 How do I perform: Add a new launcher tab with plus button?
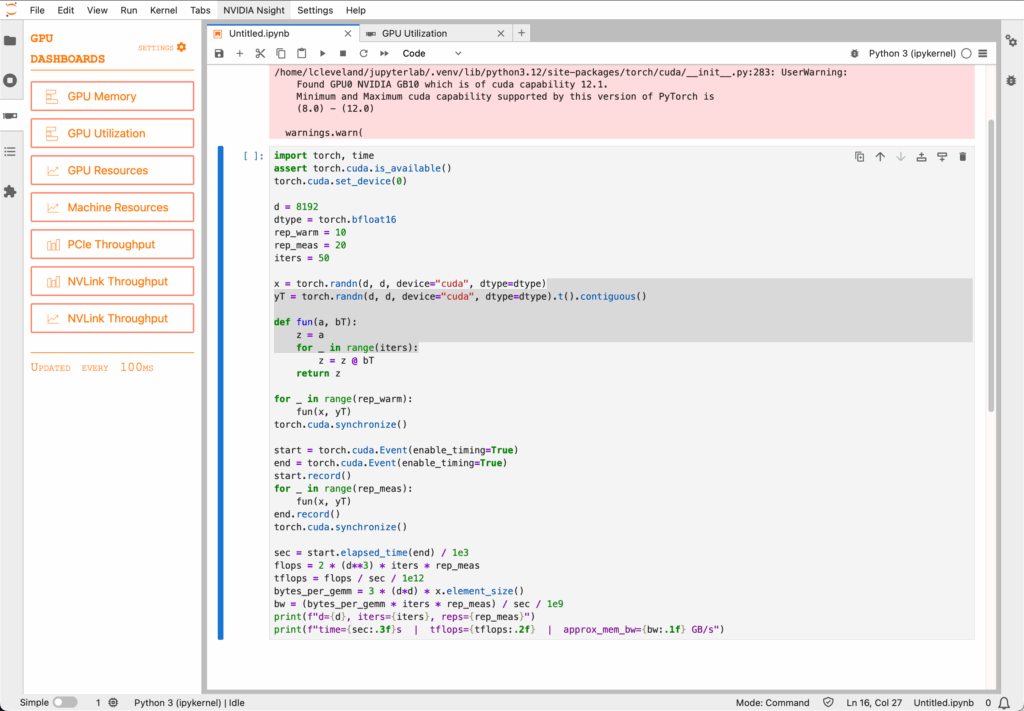[521, 33]
